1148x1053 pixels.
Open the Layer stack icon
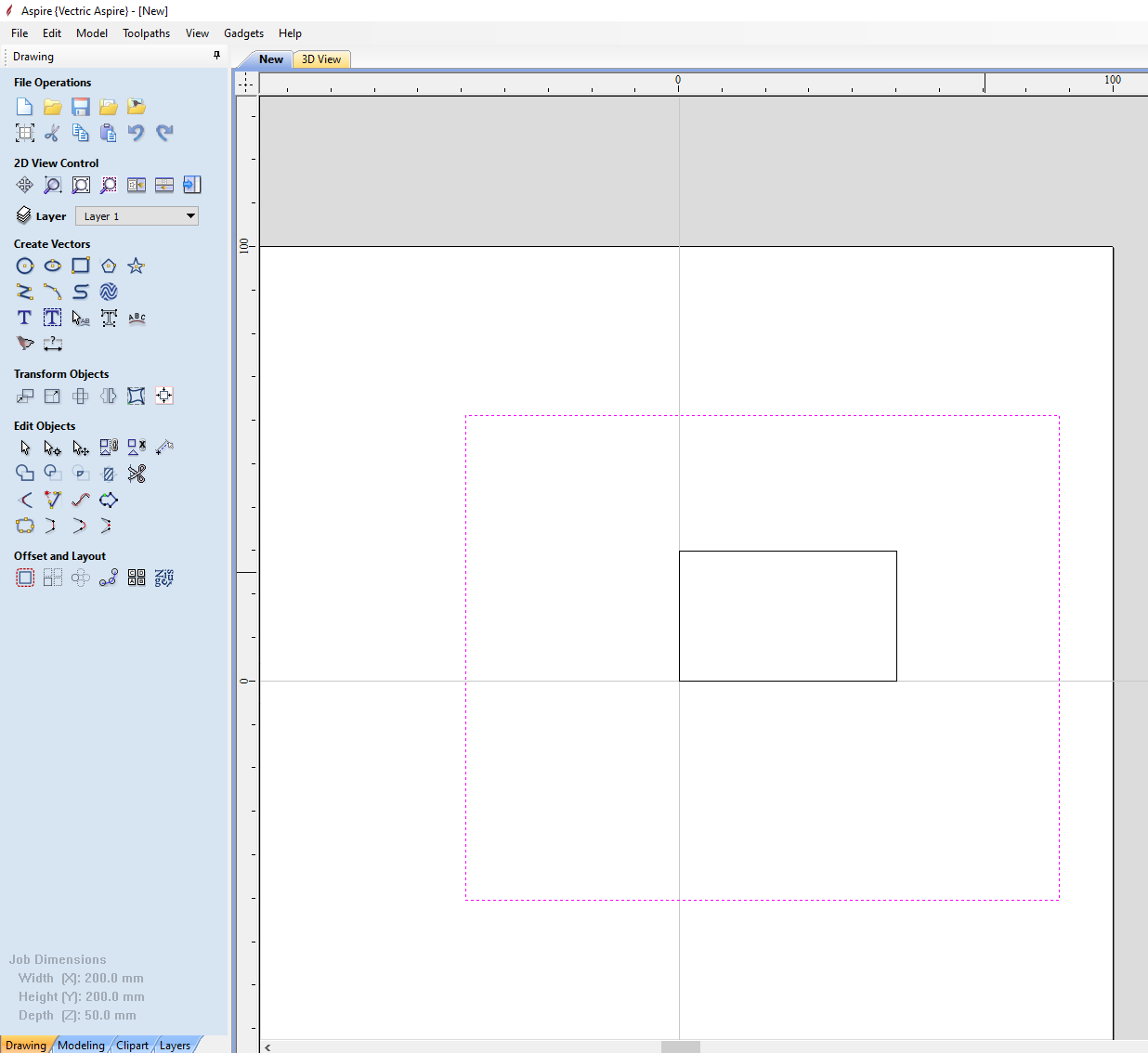[24, 215]
